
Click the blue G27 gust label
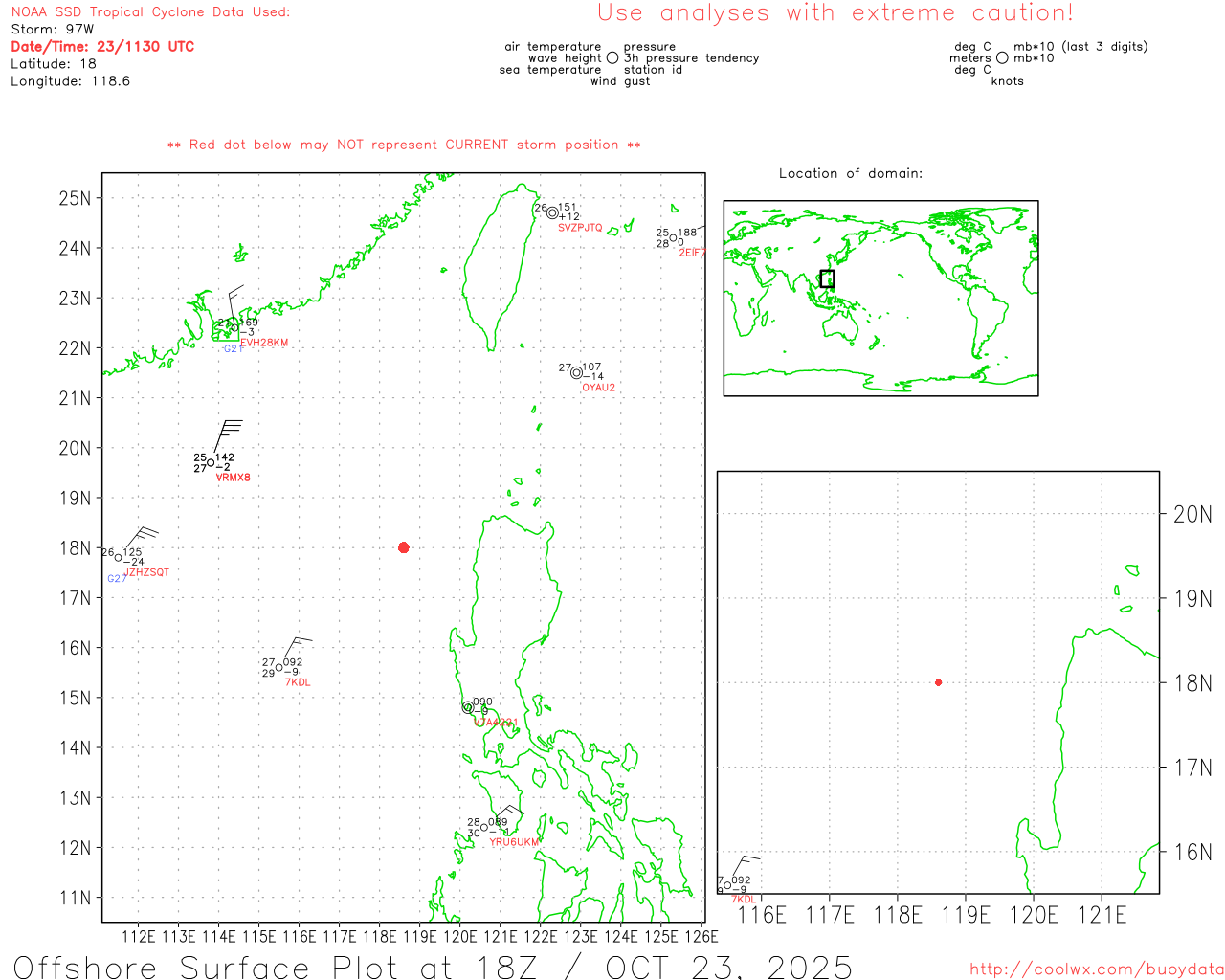(117, 579)
